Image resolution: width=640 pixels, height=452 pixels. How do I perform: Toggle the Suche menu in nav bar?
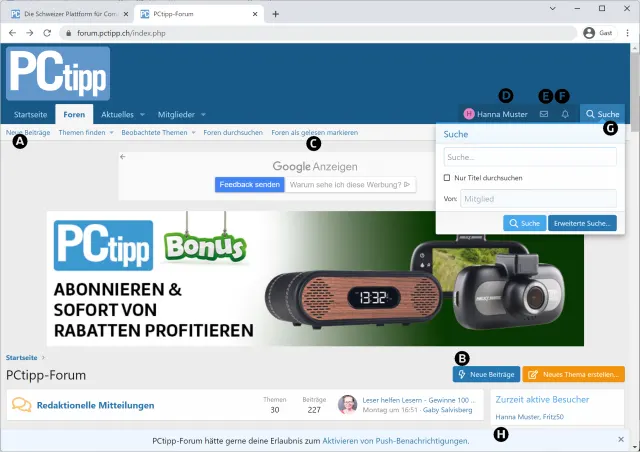click(x=602, y=114)
